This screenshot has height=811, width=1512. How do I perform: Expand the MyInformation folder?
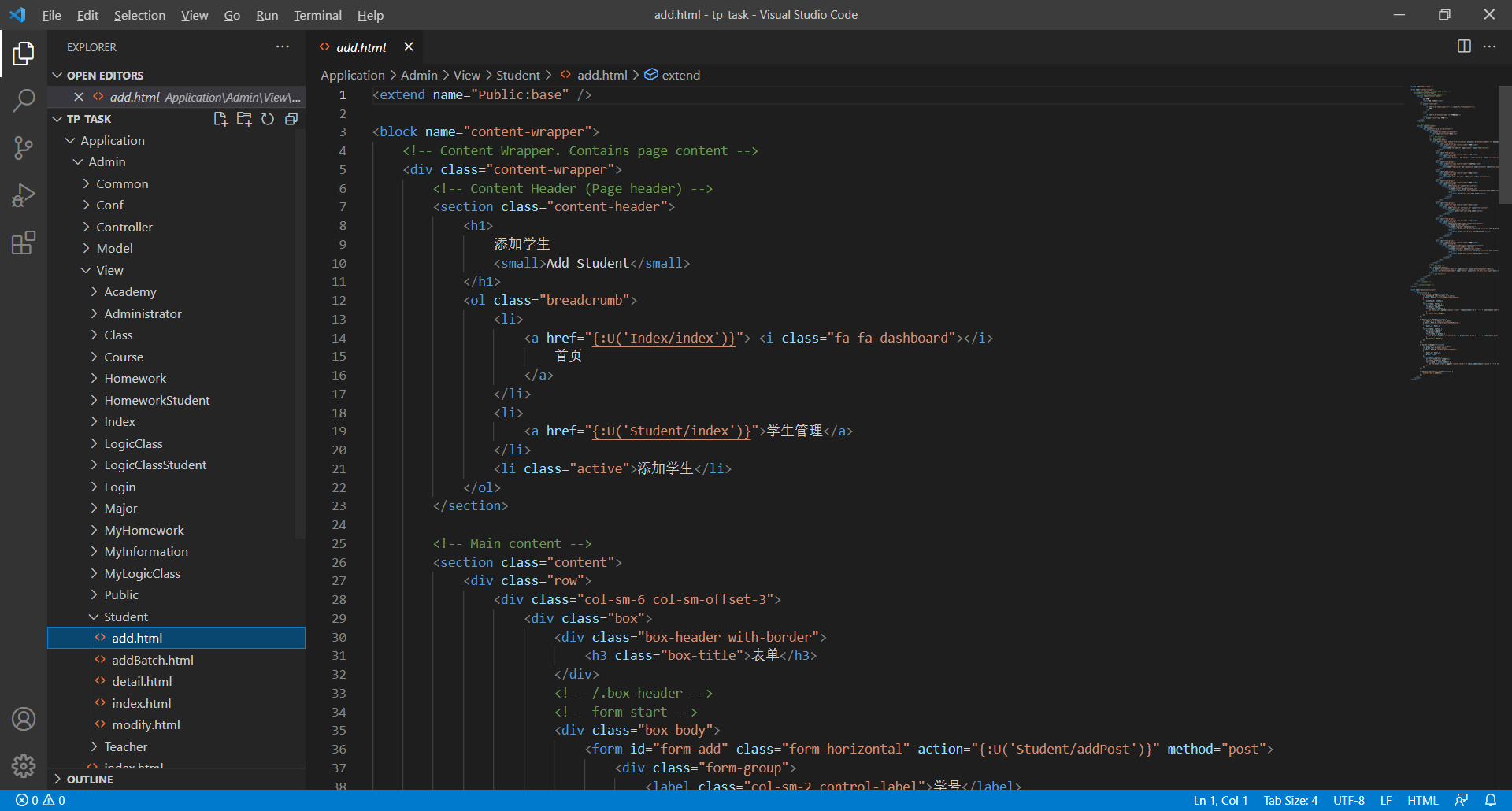176,551
